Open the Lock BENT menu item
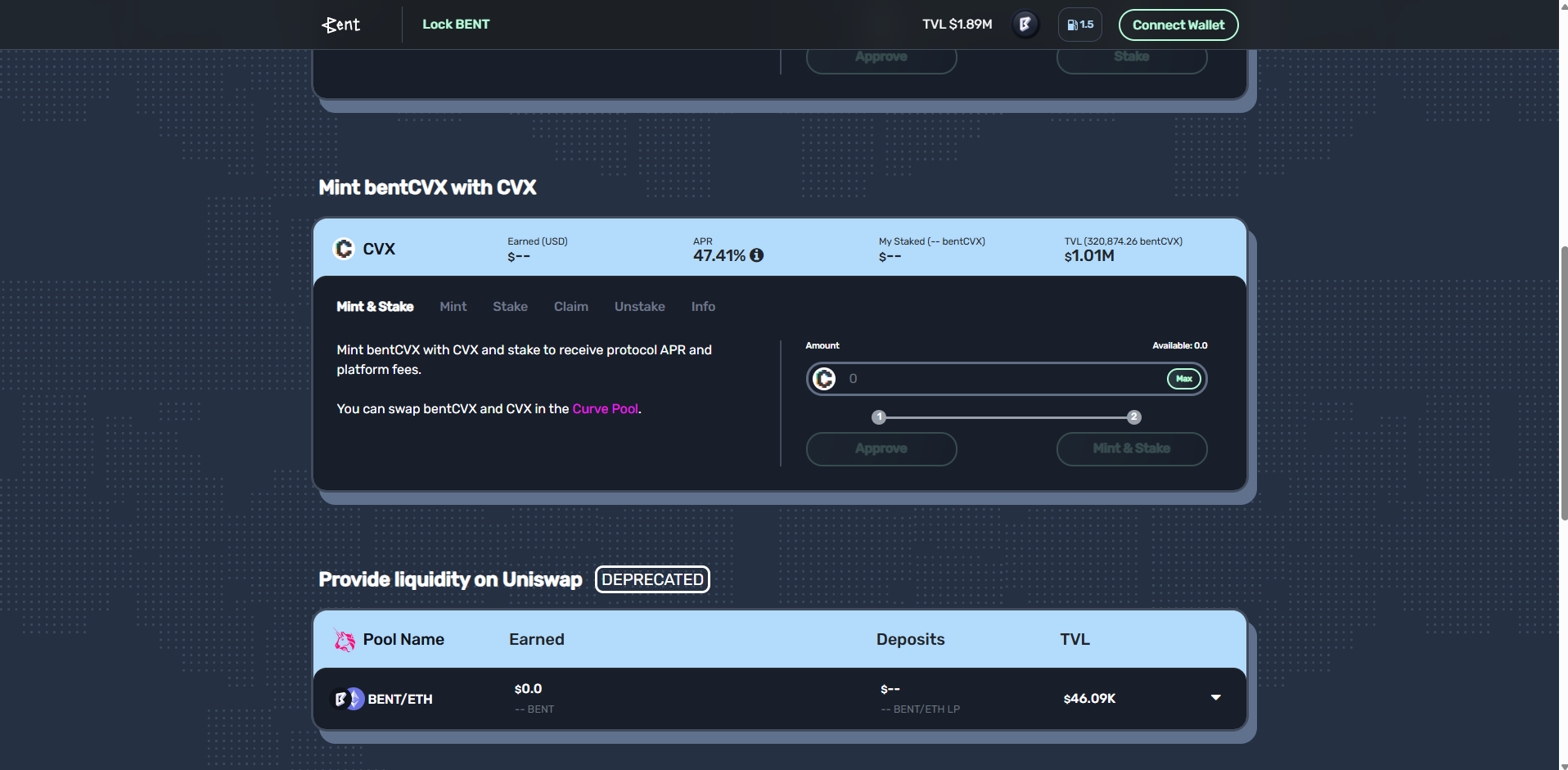 pos(456,25)
